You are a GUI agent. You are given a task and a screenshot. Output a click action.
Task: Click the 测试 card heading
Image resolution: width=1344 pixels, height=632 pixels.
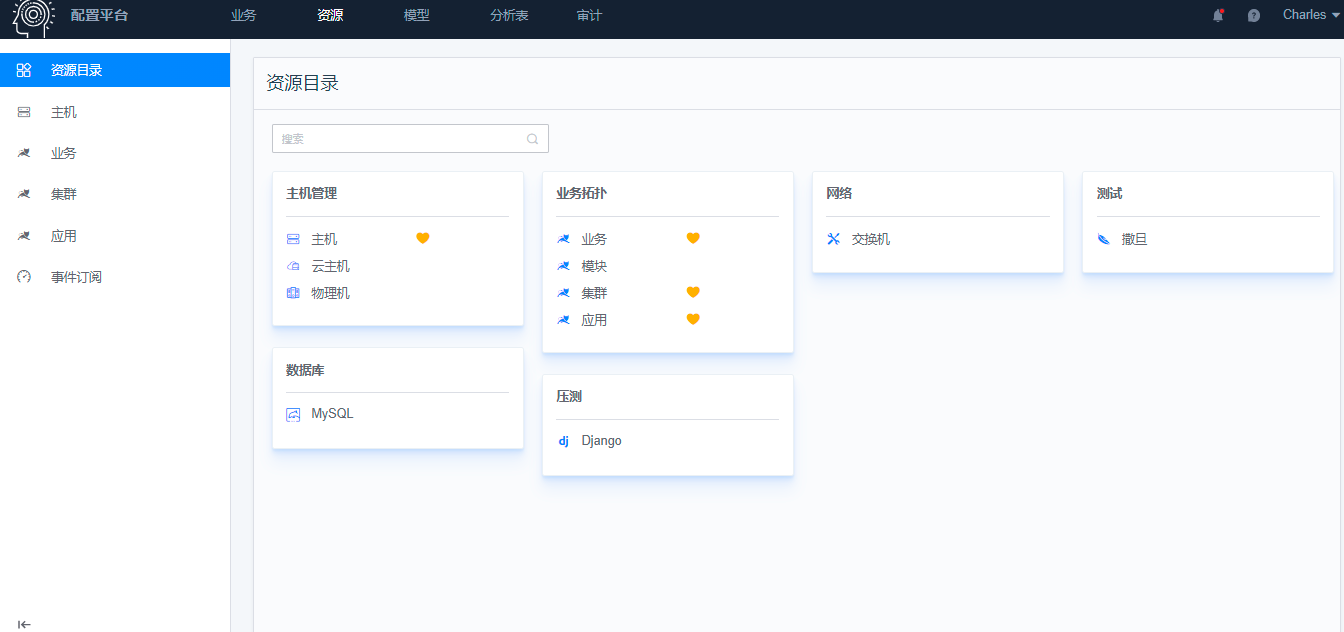[1109, 193]
